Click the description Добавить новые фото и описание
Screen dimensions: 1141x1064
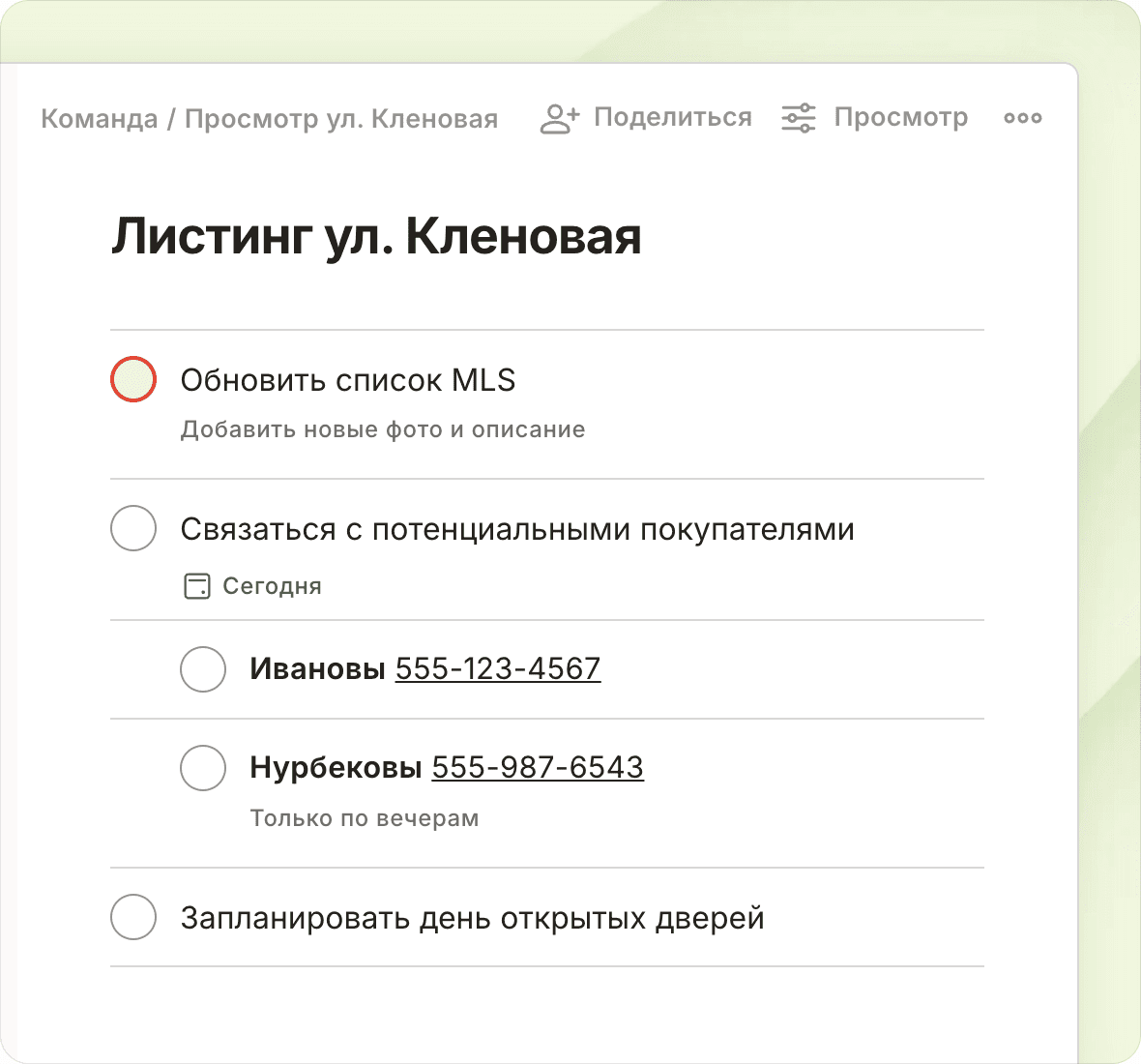(x=383, y=429)
